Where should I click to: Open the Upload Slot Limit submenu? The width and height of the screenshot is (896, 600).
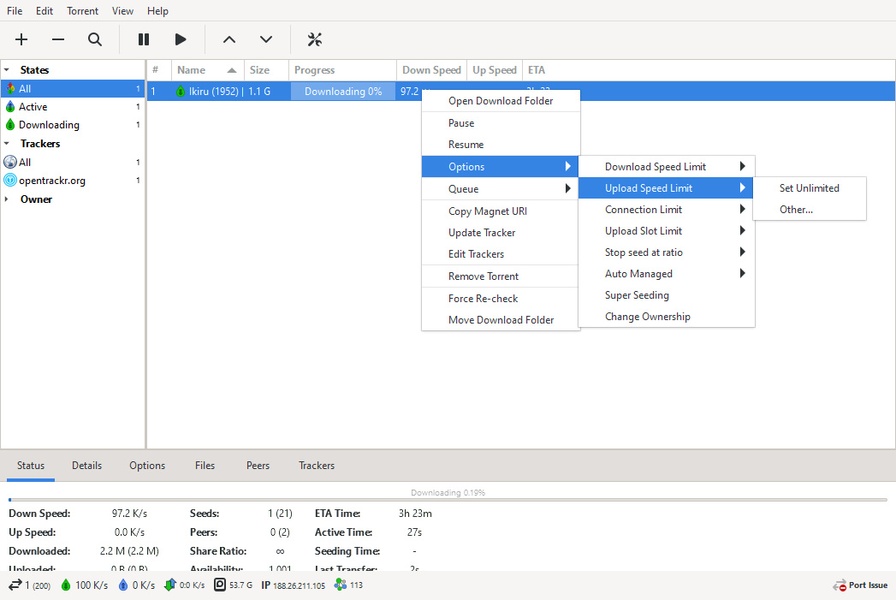666,231
